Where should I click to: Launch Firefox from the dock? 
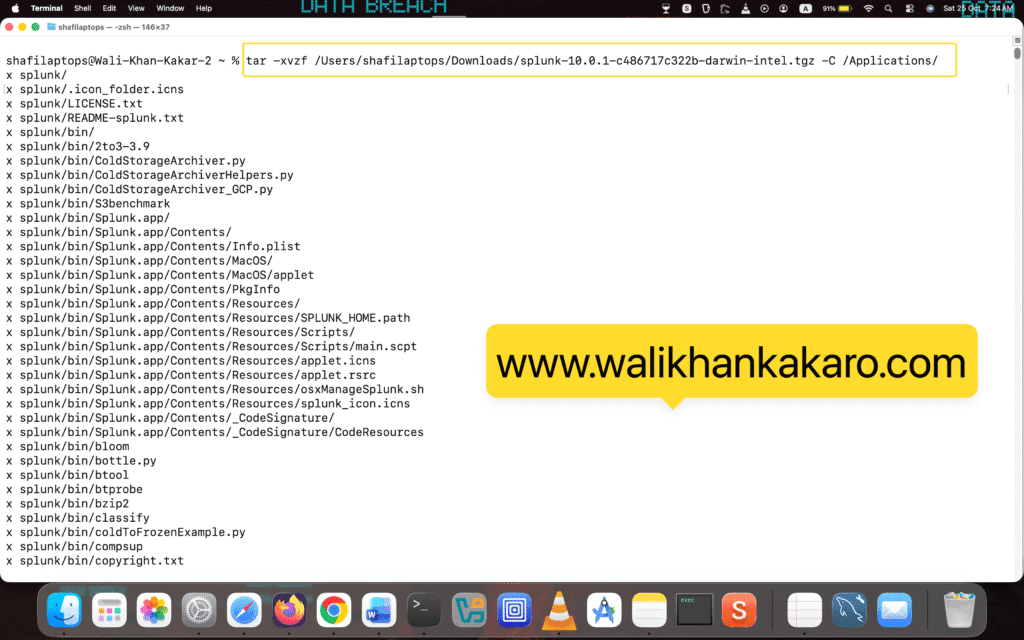pyautogui.click(x=289, y=610)
